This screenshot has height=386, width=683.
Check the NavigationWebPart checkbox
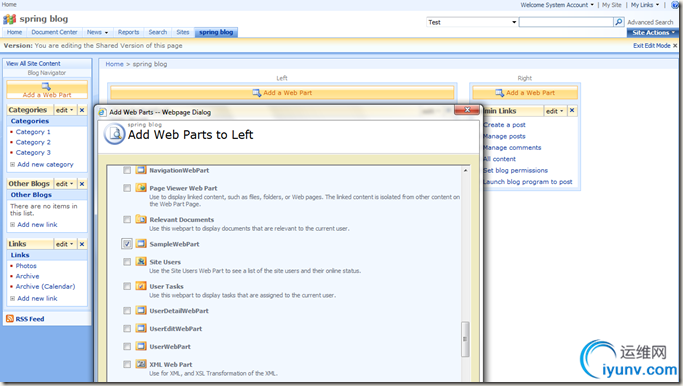click(x=127, y=170)
